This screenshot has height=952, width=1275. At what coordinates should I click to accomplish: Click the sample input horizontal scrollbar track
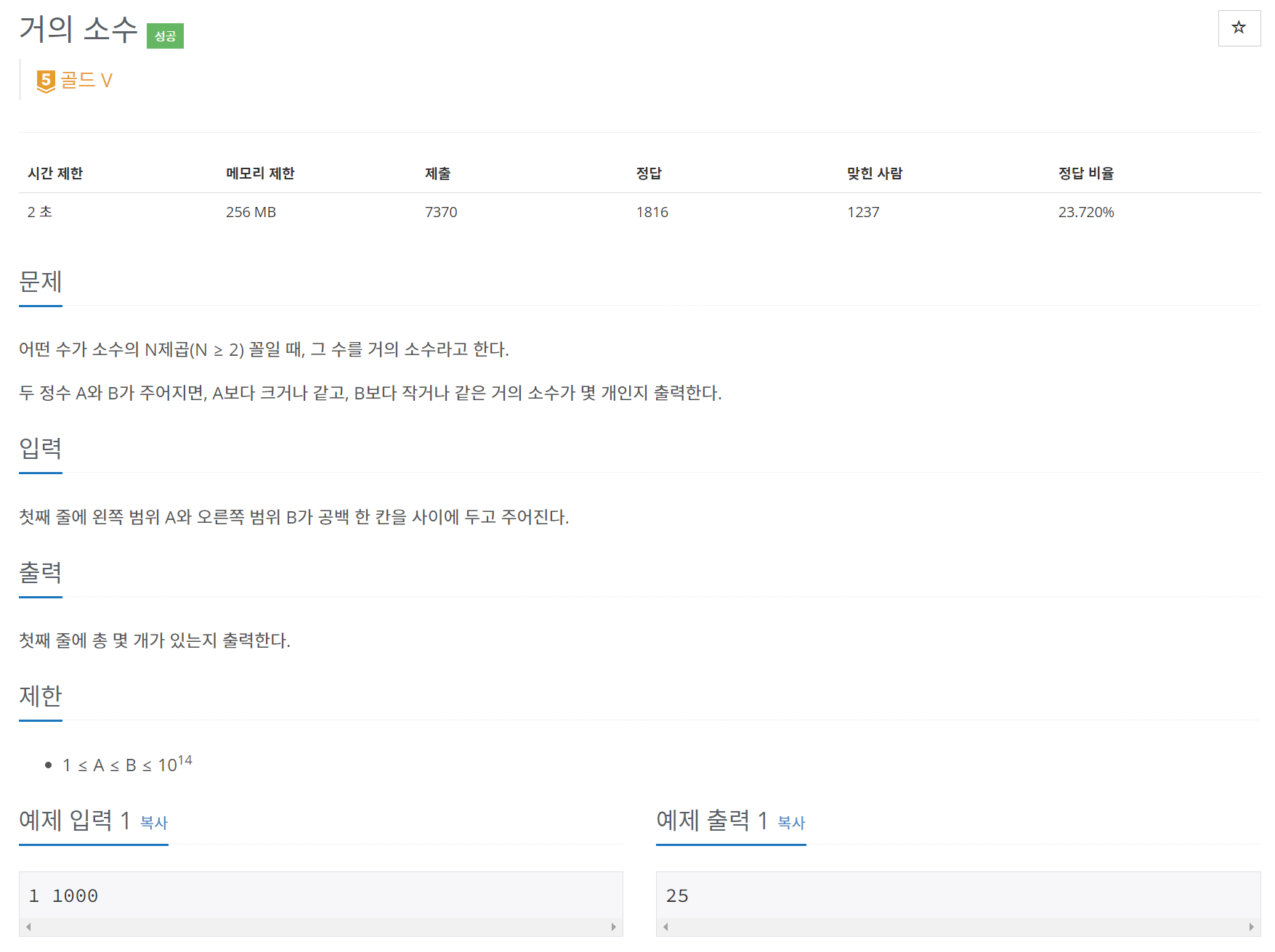coord(320,927)
